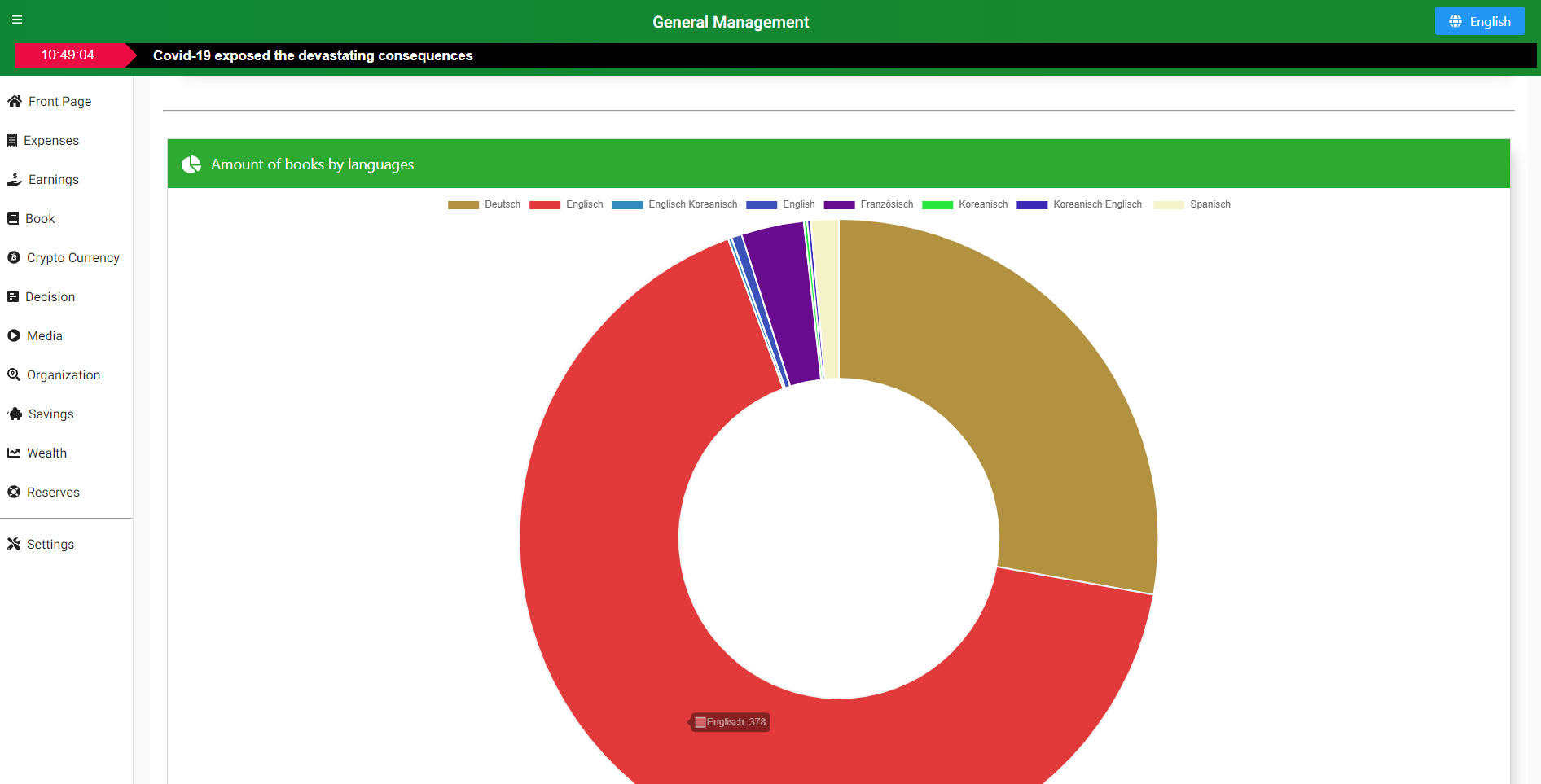1541x784 pixels.
Task: Click the General Management title
Action: (731, 22)
